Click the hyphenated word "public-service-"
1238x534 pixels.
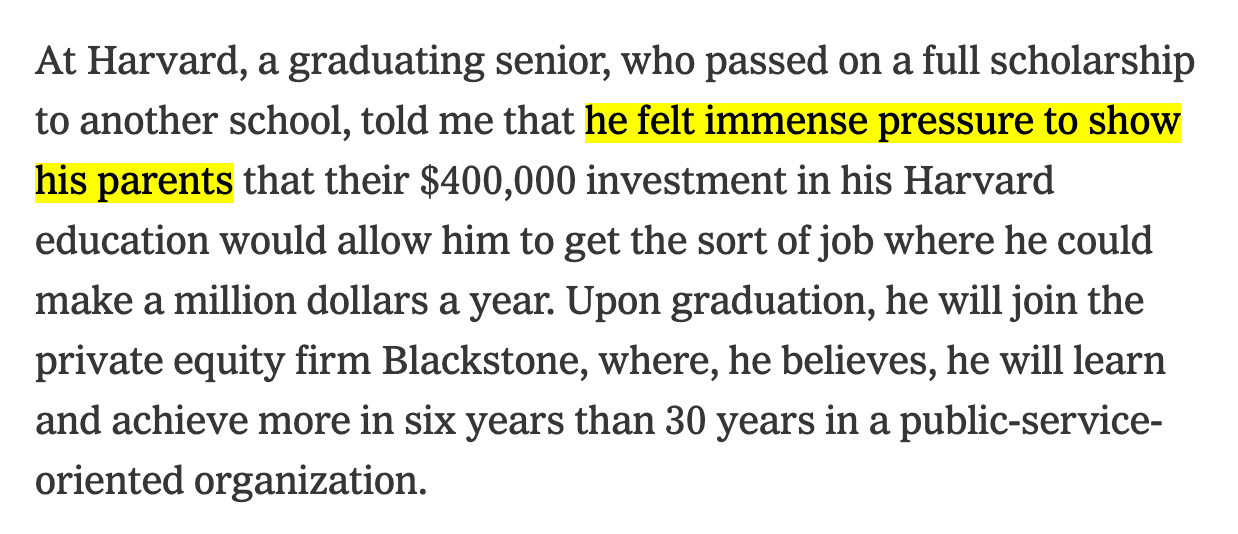pos(1031,422)
